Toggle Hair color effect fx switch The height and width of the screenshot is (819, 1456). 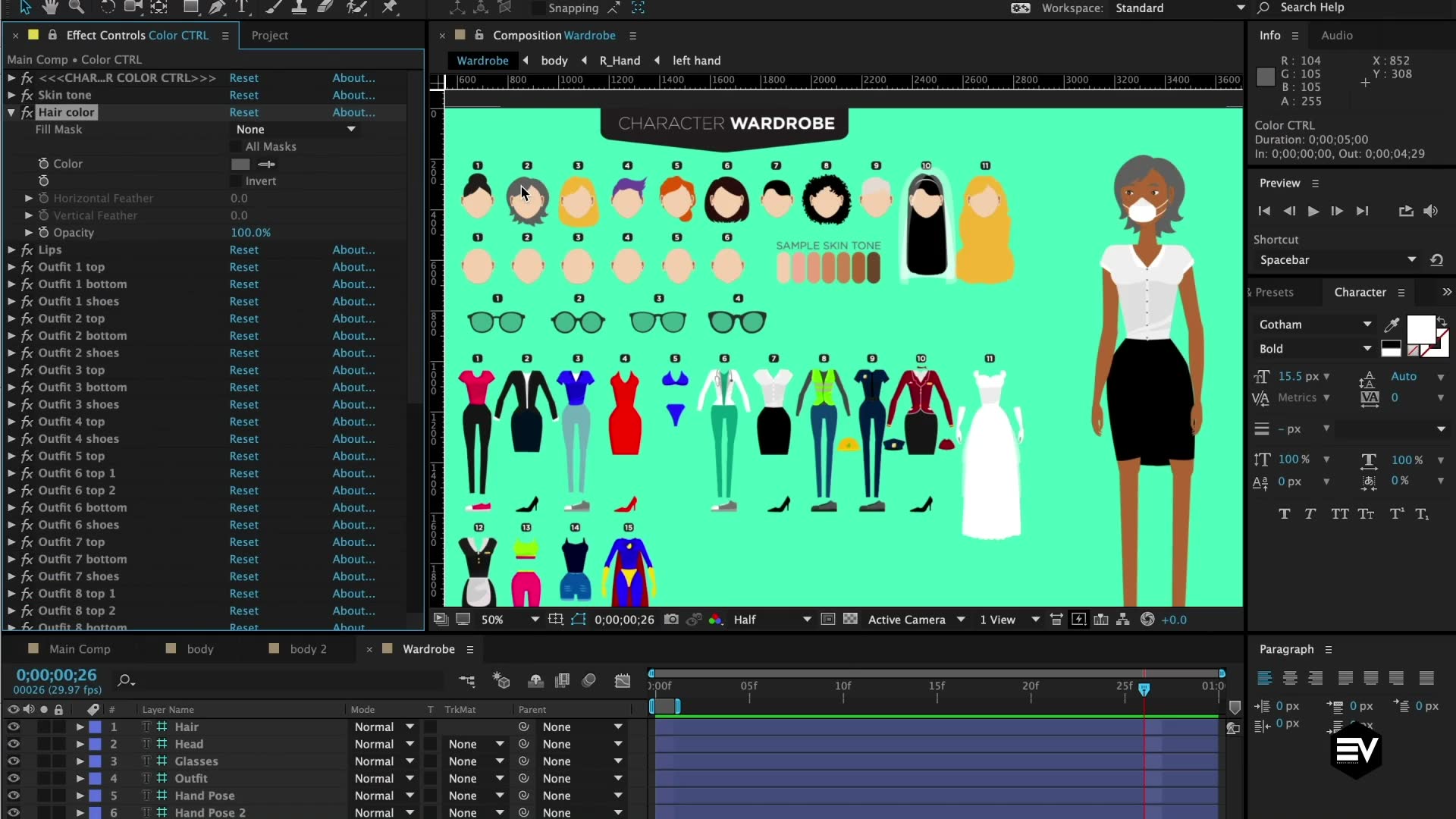(x=27, y=112)
